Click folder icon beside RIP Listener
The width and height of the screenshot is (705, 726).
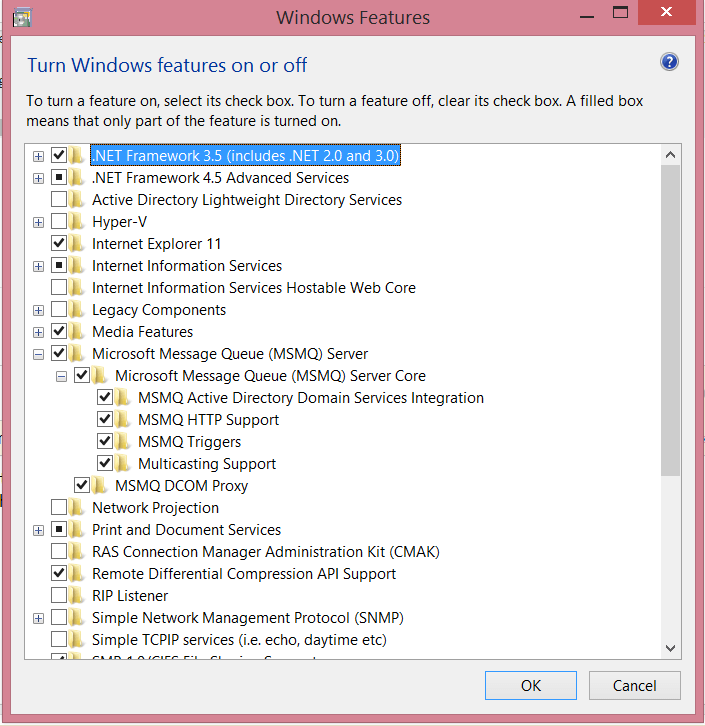[x=76, y=595]
